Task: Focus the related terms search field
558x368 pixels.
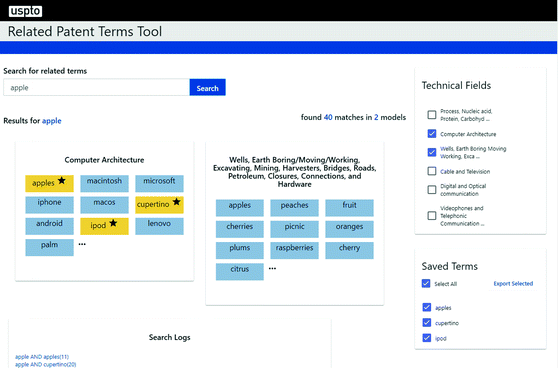Action: tap(96, 88)
